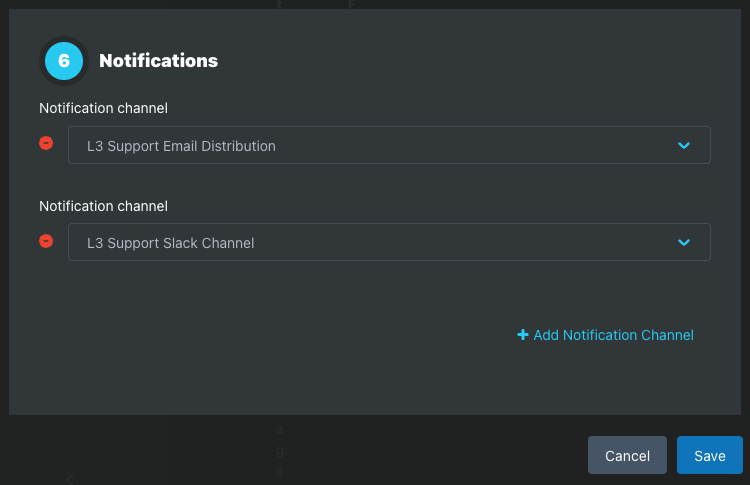This screenshot has height=485, width=750.
Task: Click the step 6 circle badge
Action: [x=64, y=61]
